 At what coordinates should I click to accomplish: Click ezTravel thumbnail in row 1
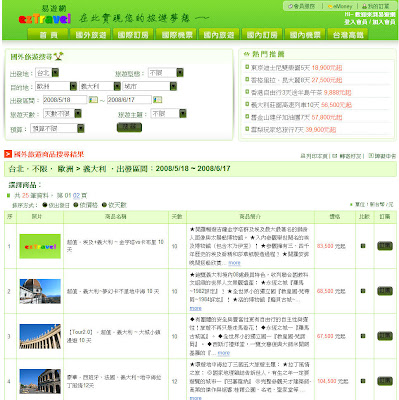pos(40,246)
